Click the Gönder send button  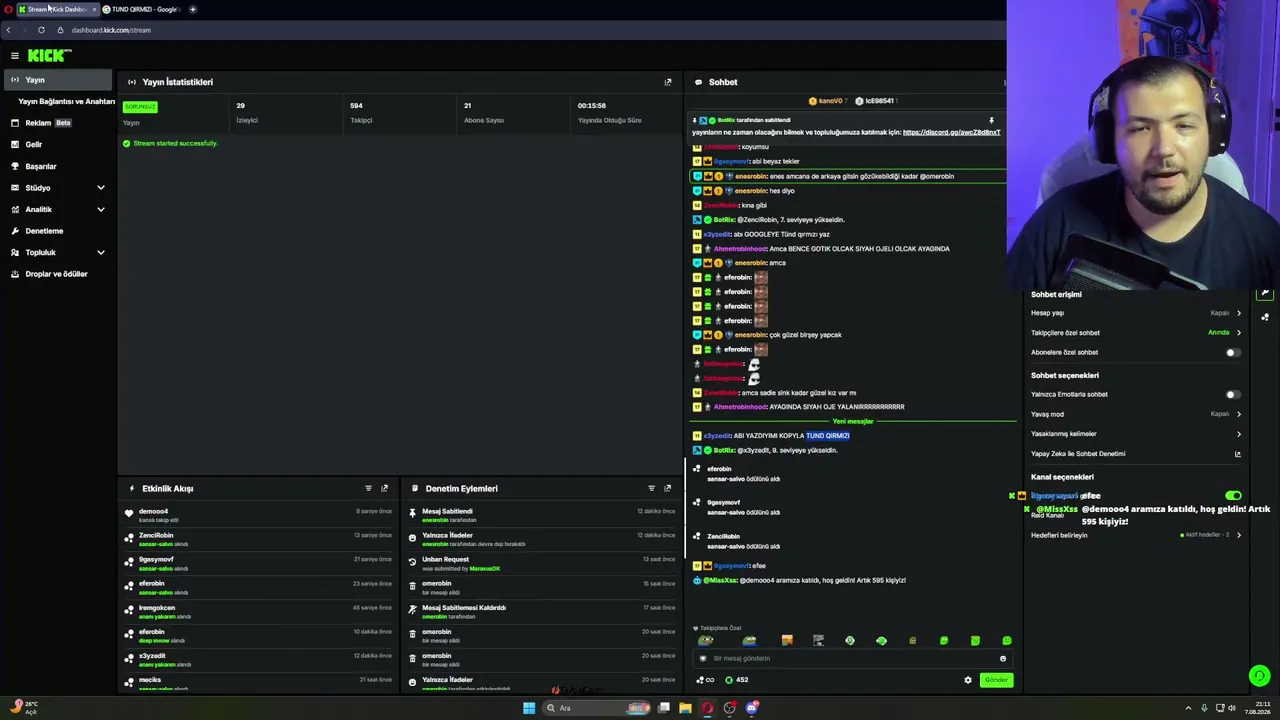pos(996,680)
